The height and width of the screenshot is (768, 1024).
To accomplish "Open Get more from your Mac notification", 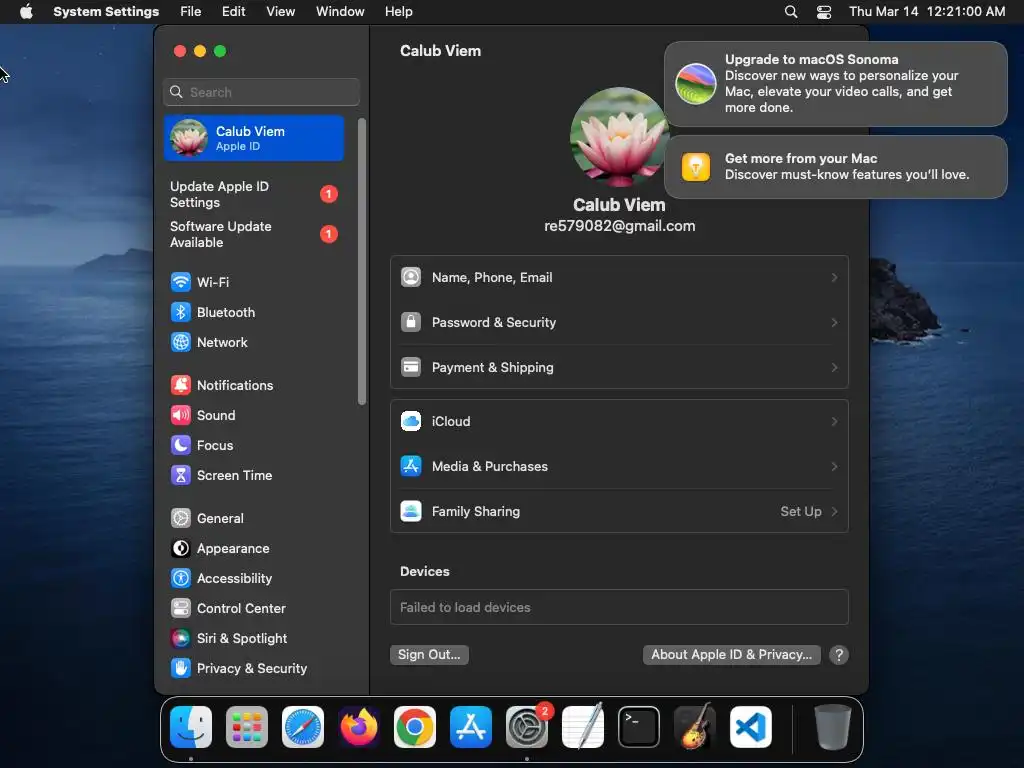I will (836, 167).
